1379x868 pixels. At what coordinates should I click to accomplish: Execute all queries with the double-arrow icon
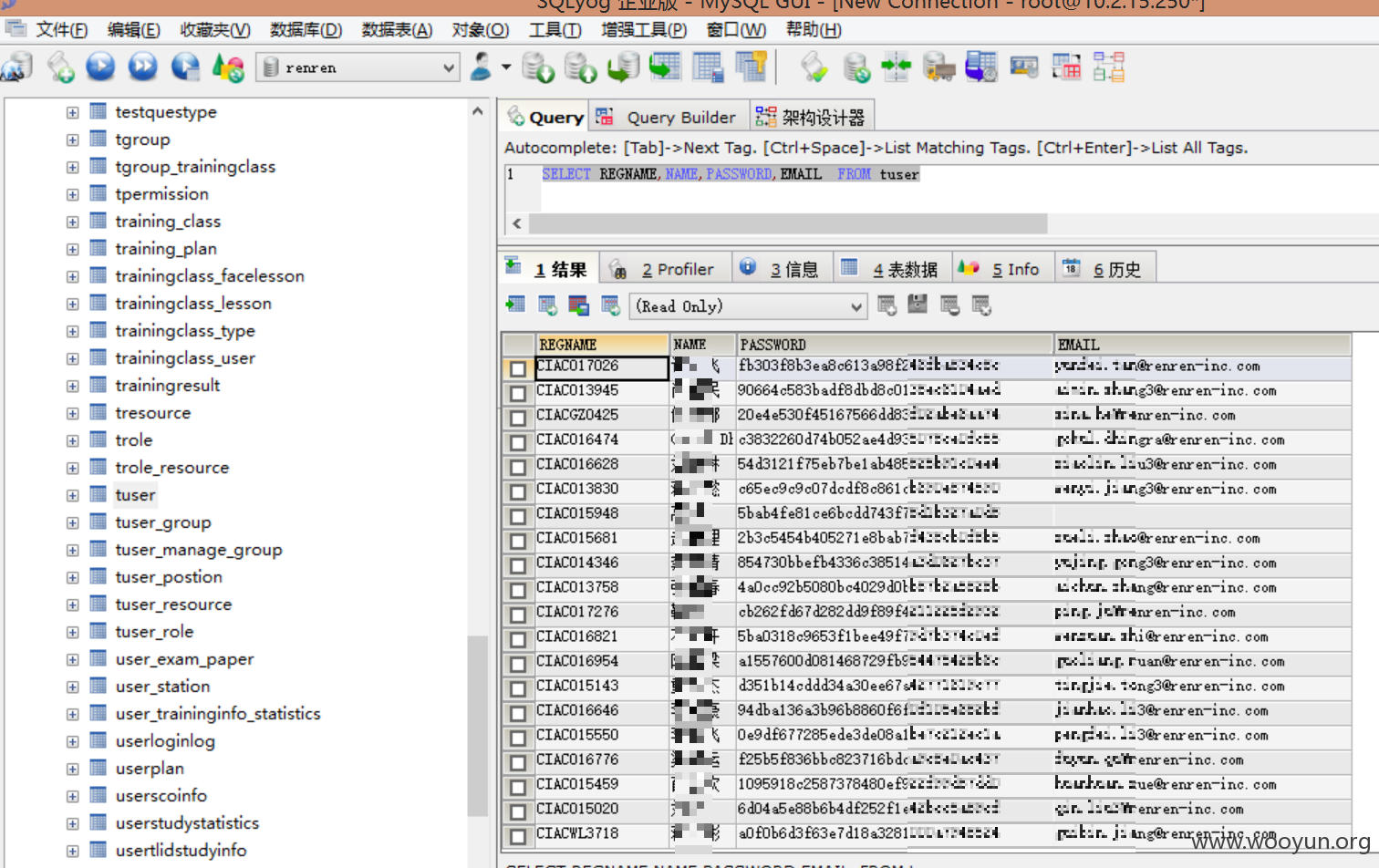point(143,67)
